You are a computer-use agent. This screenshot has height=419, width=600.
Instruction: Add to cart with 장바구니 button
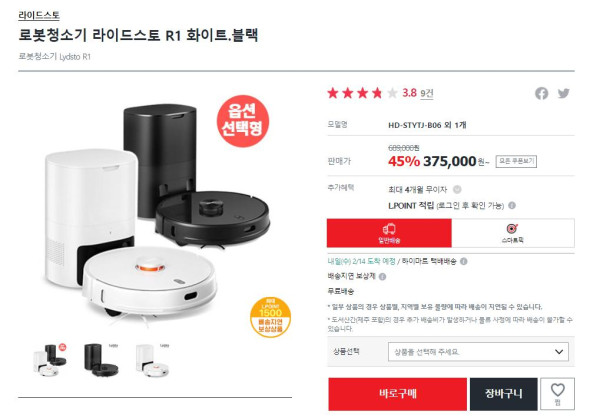pos(503,394)
